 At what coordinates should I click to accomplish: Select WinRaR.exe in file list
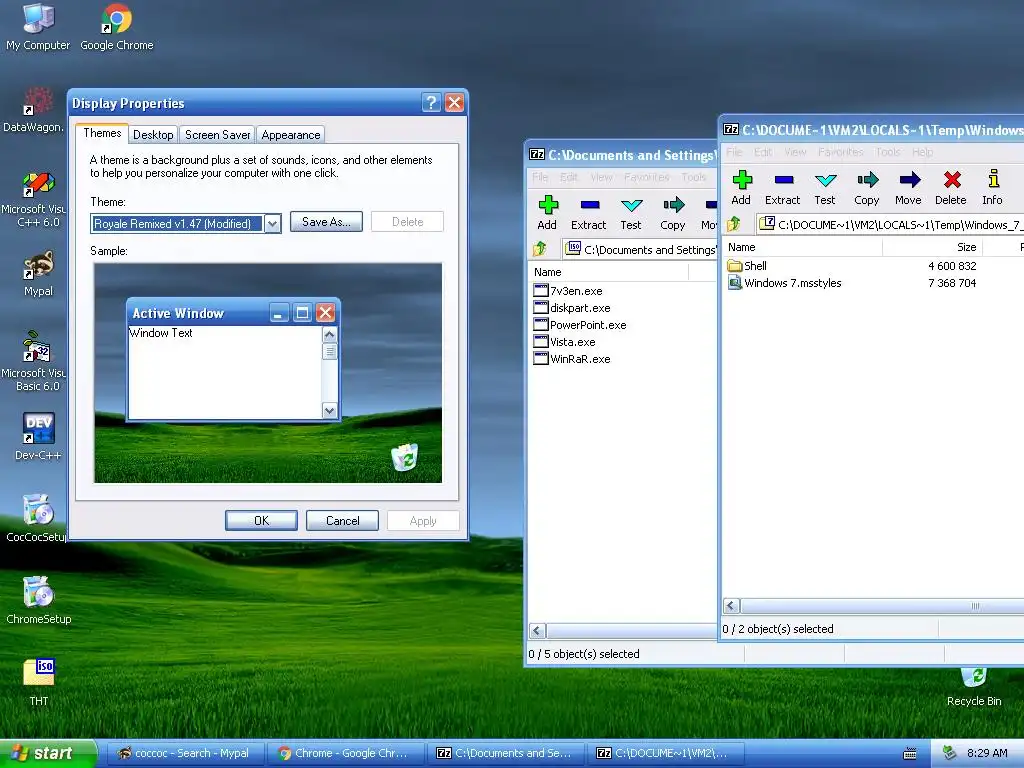[572, 359]
